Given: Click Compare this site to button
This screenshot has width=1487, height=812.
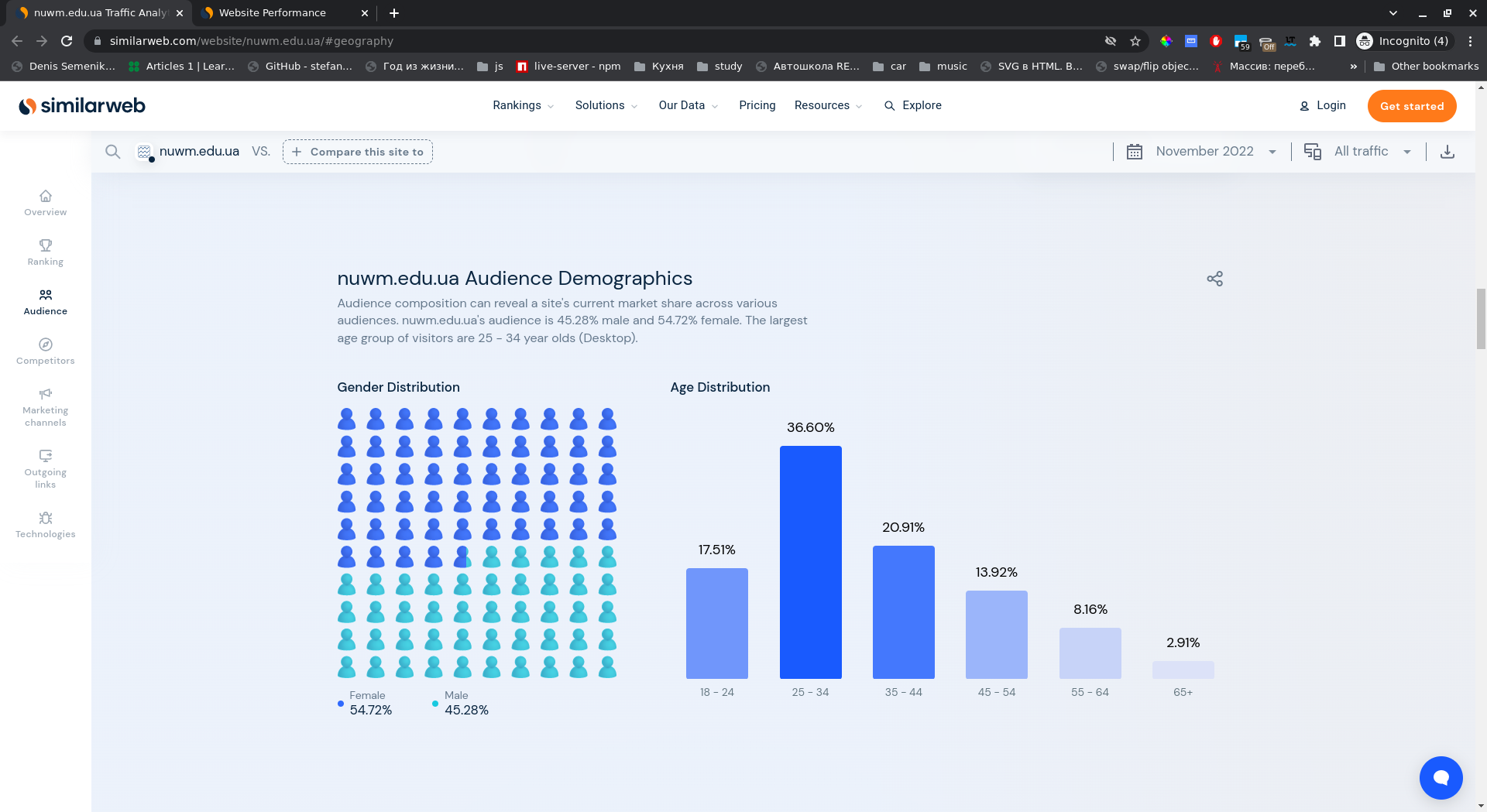Looking at the screenshot, I should point(358,152).
